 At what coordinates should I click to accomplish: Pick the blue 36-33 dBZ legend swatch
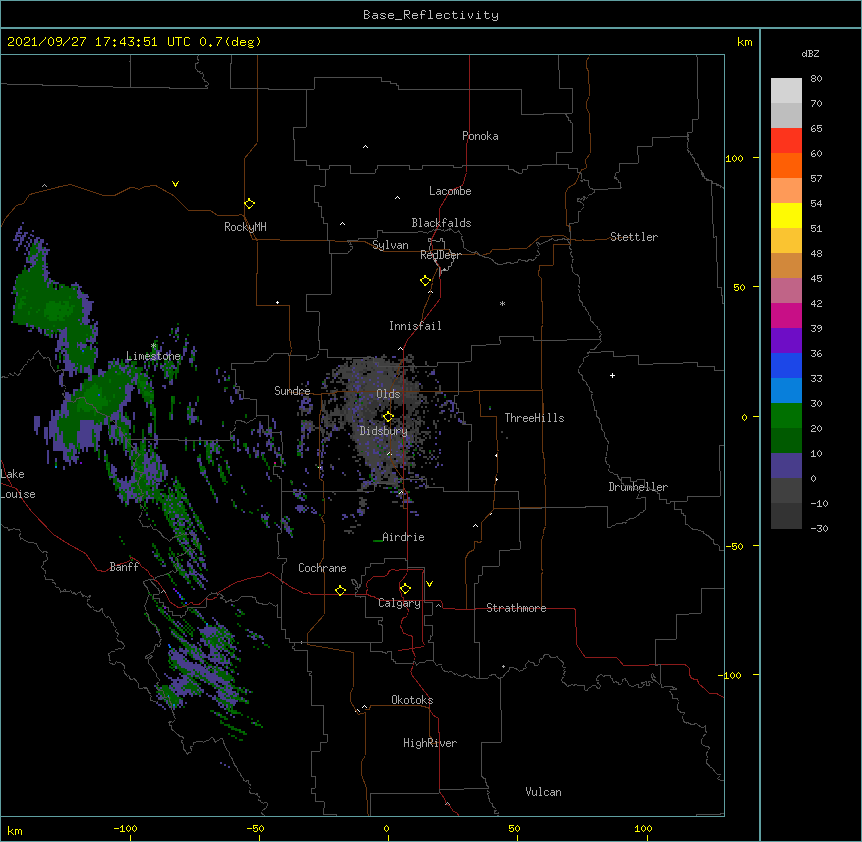(786, 366)
